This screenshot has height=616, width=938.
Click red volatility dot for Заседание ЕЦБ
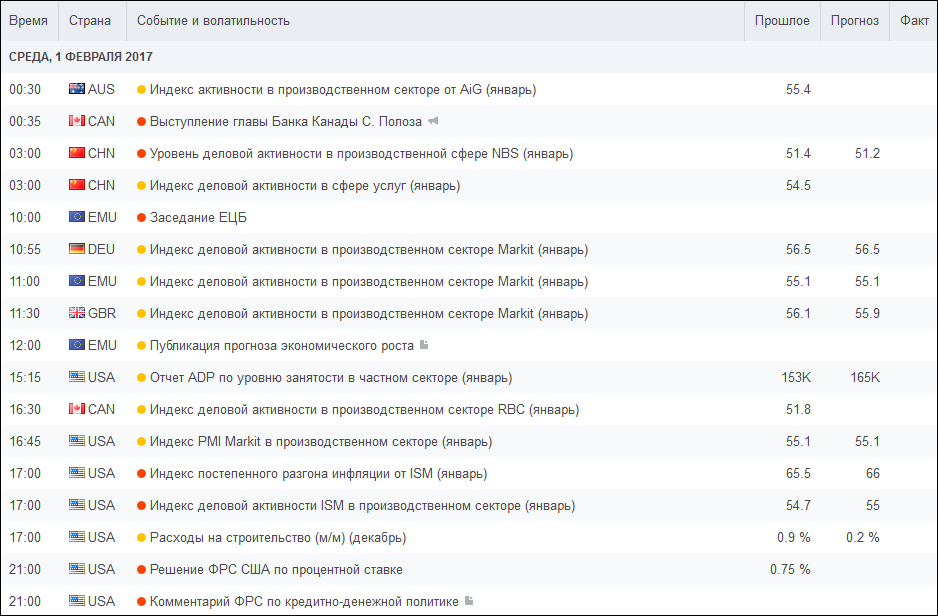click(142, 218)
